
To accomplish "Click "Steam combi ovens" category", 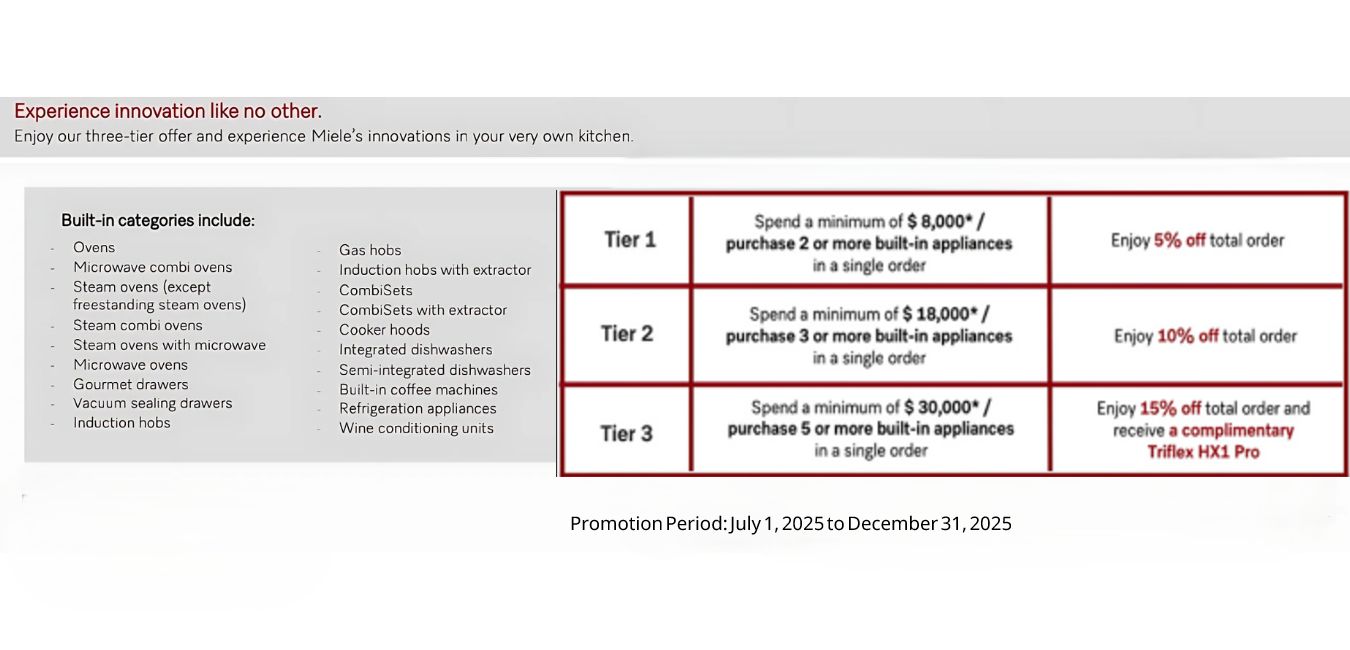I will (x=137, y=325).
